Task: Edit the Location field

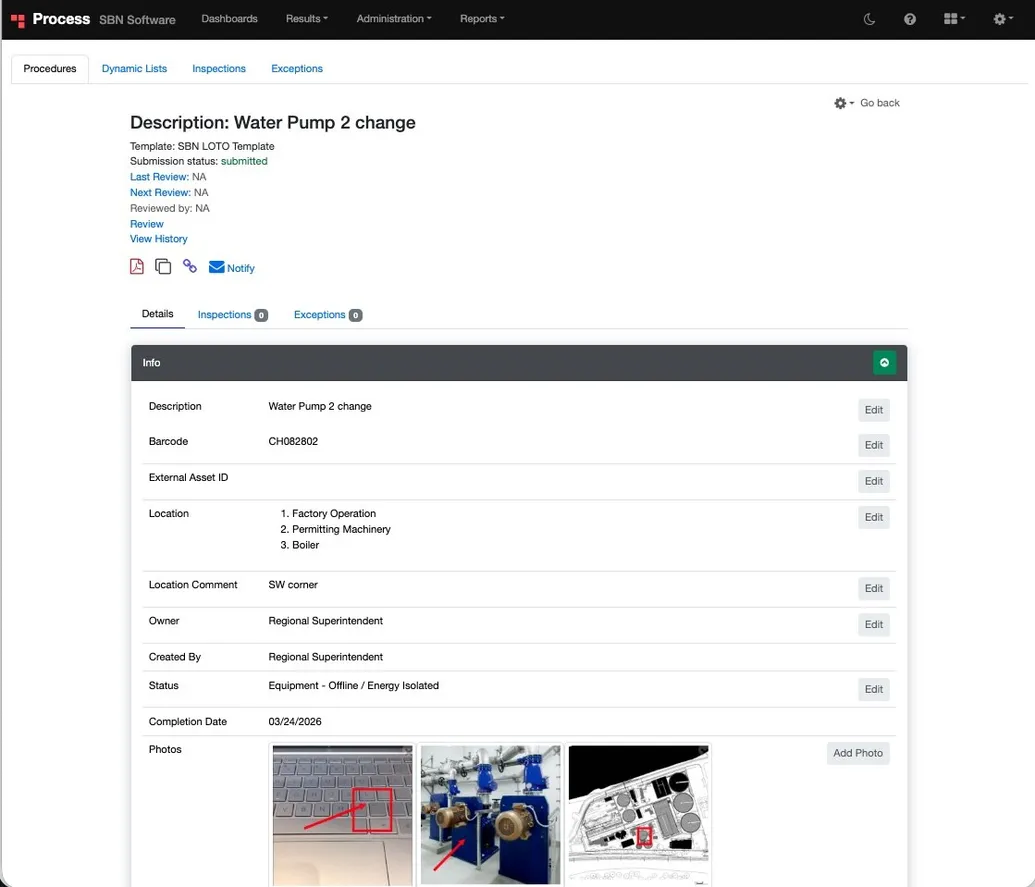Action: [873, 517]
